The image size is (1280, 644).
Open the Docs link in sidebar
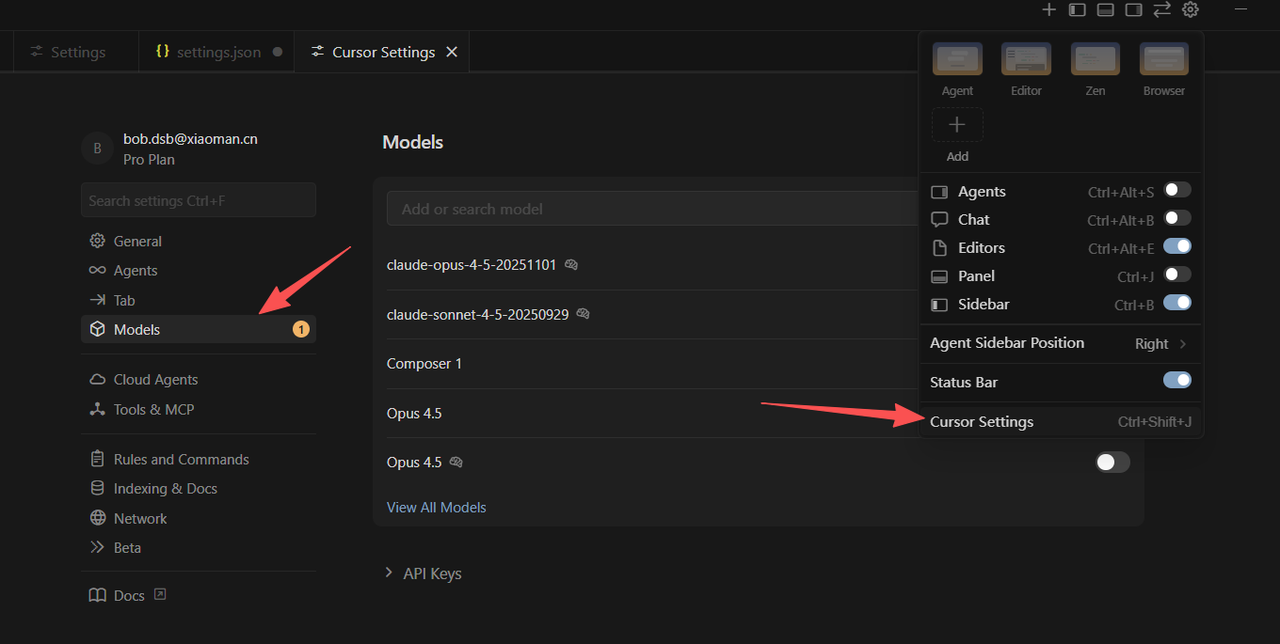tap(128, 595)
